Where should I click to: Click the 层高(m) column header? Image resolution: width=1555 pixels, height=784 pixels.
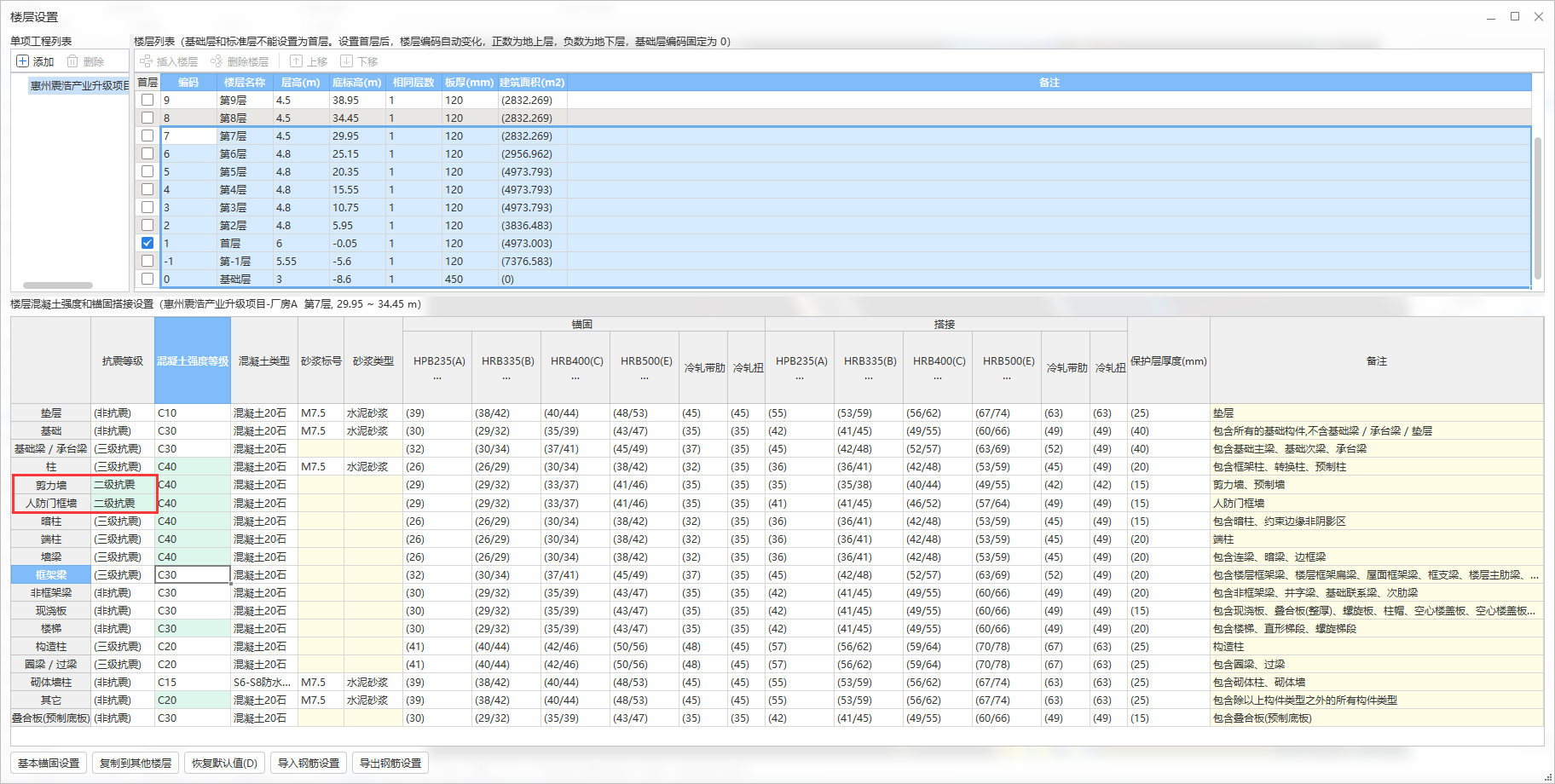pos(301,83)
